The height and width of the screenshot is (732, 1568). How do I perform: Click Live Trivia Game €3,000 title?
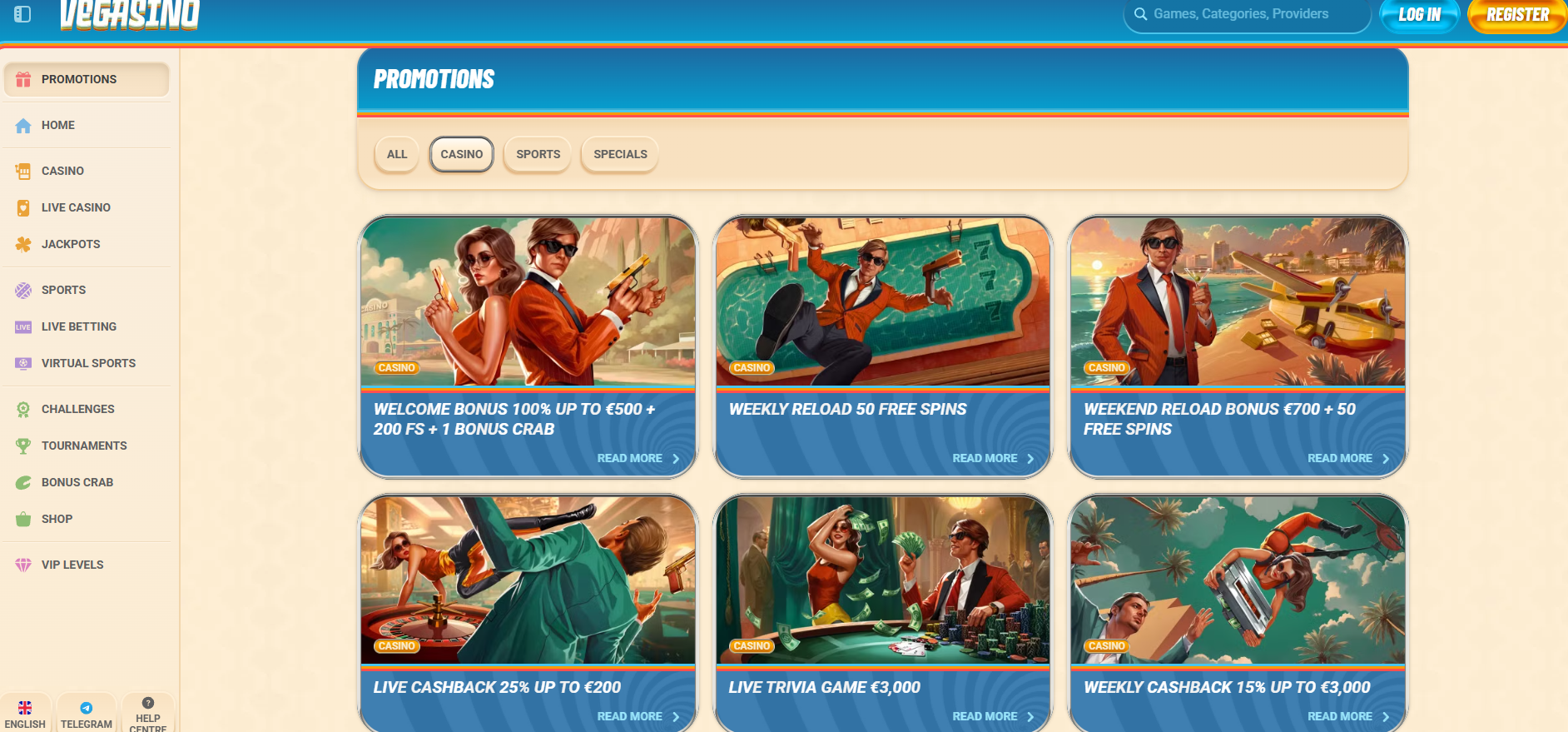coord(824,687)
